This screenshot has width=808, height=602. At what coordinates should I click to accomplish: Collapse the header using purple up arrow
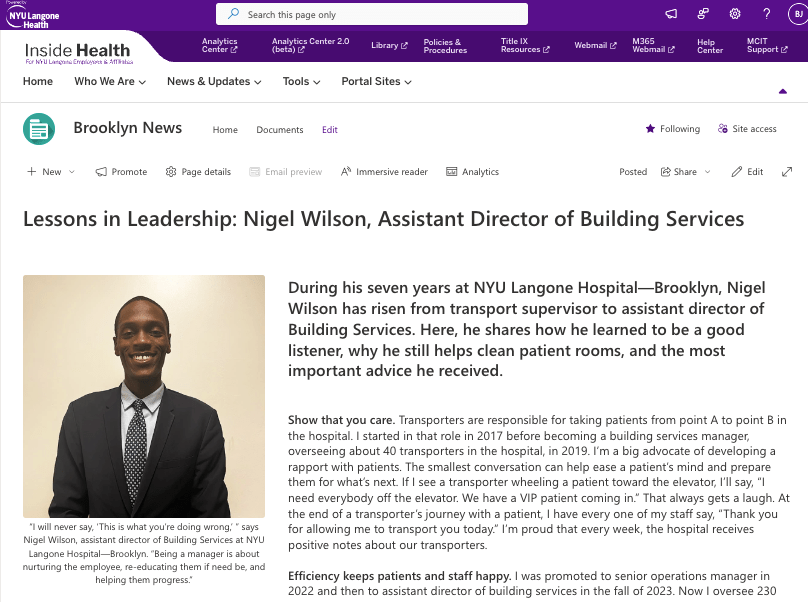click(783, 91)
